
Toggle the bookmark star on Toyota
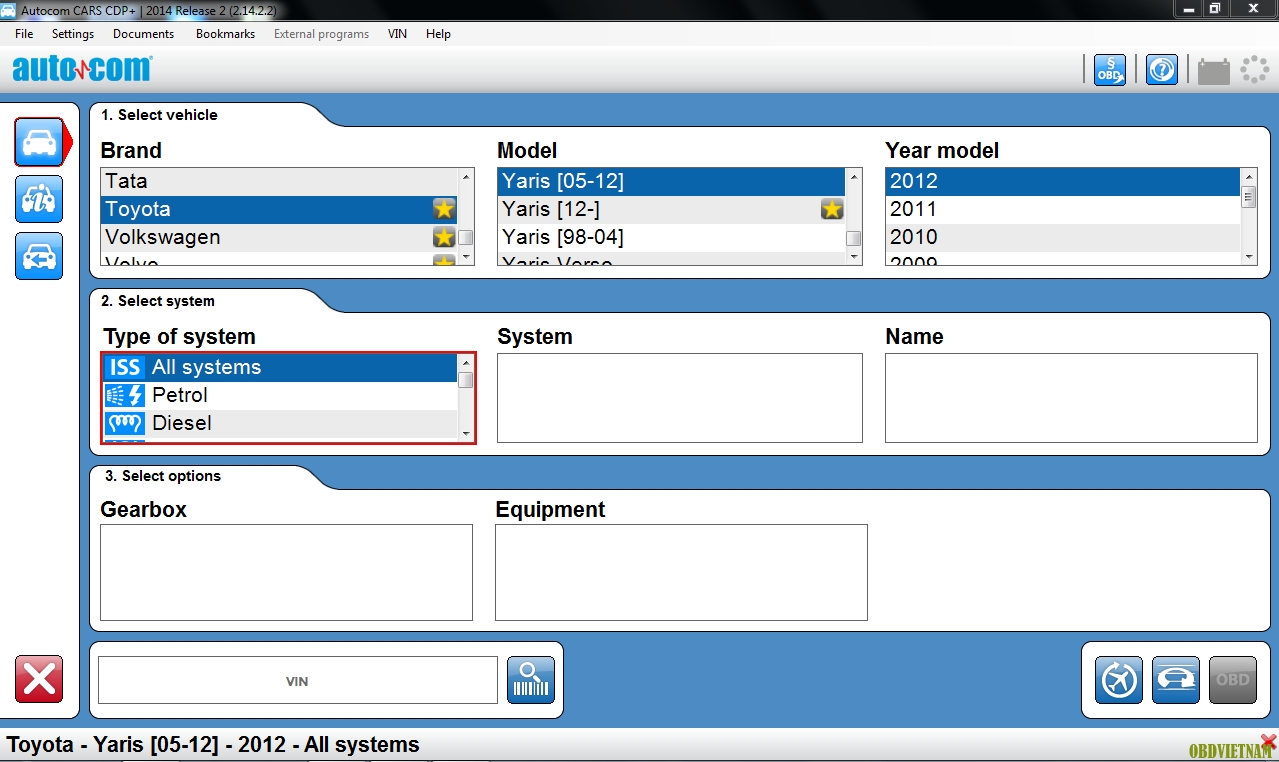pyautogui.click(x=444, y=209)
